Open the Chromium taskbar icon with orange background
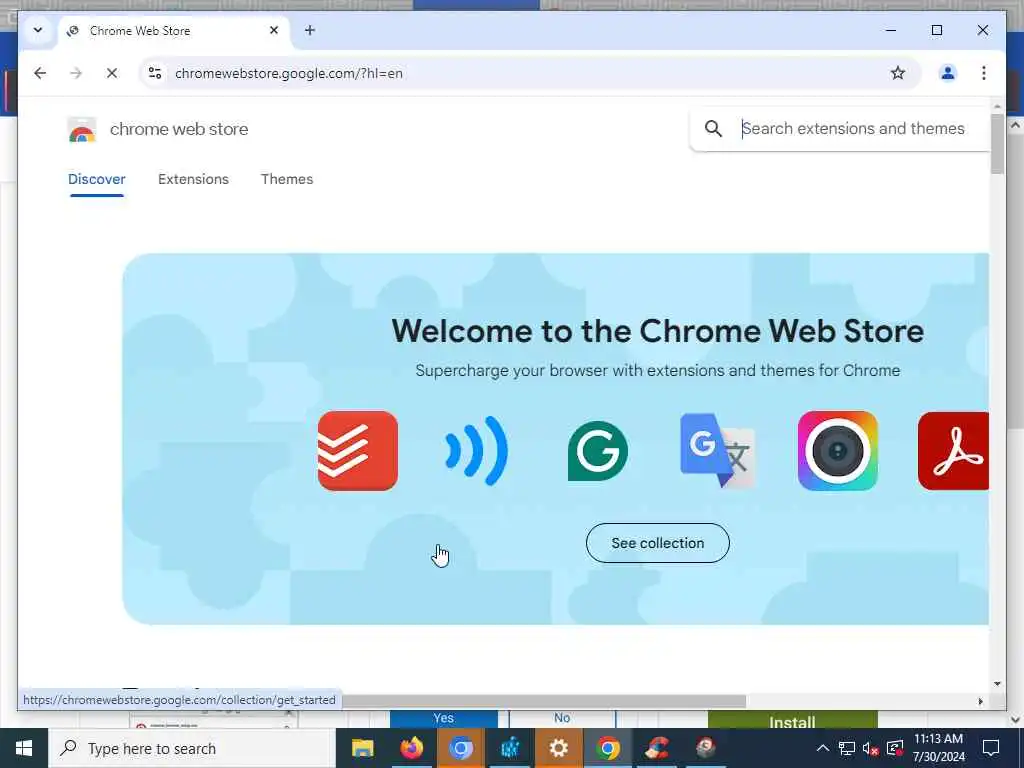 click(x=460, y=748)
